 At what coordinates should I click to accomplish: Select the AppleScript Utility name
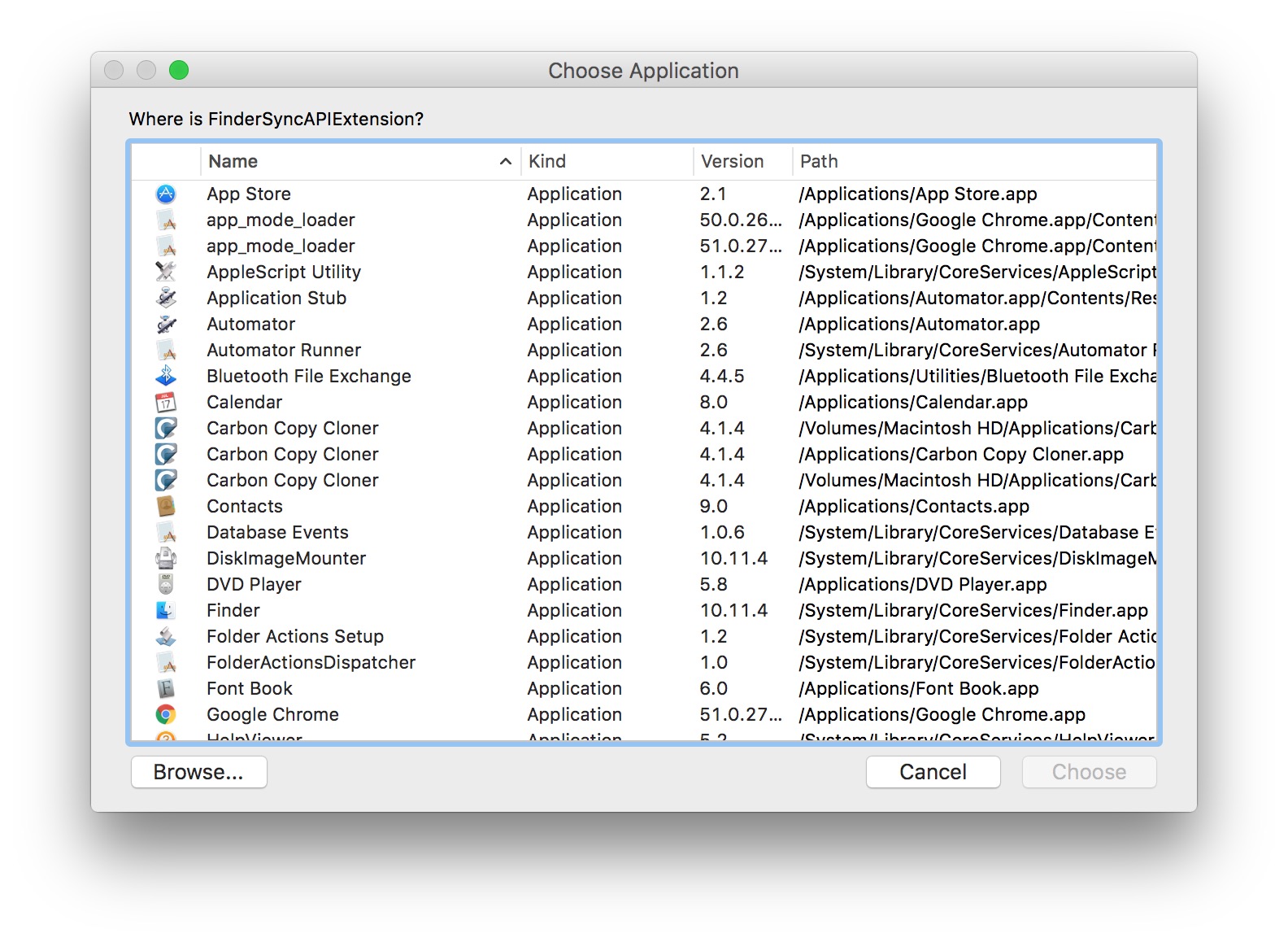[284, 272]
